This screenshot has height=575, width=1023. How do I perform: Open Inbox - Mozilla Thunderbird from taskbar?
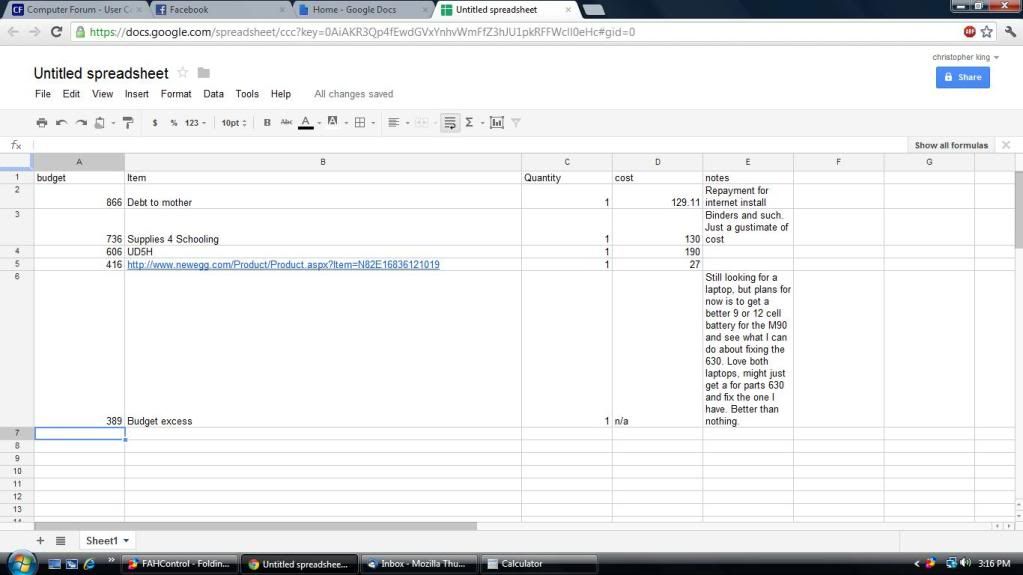(419, 564)
